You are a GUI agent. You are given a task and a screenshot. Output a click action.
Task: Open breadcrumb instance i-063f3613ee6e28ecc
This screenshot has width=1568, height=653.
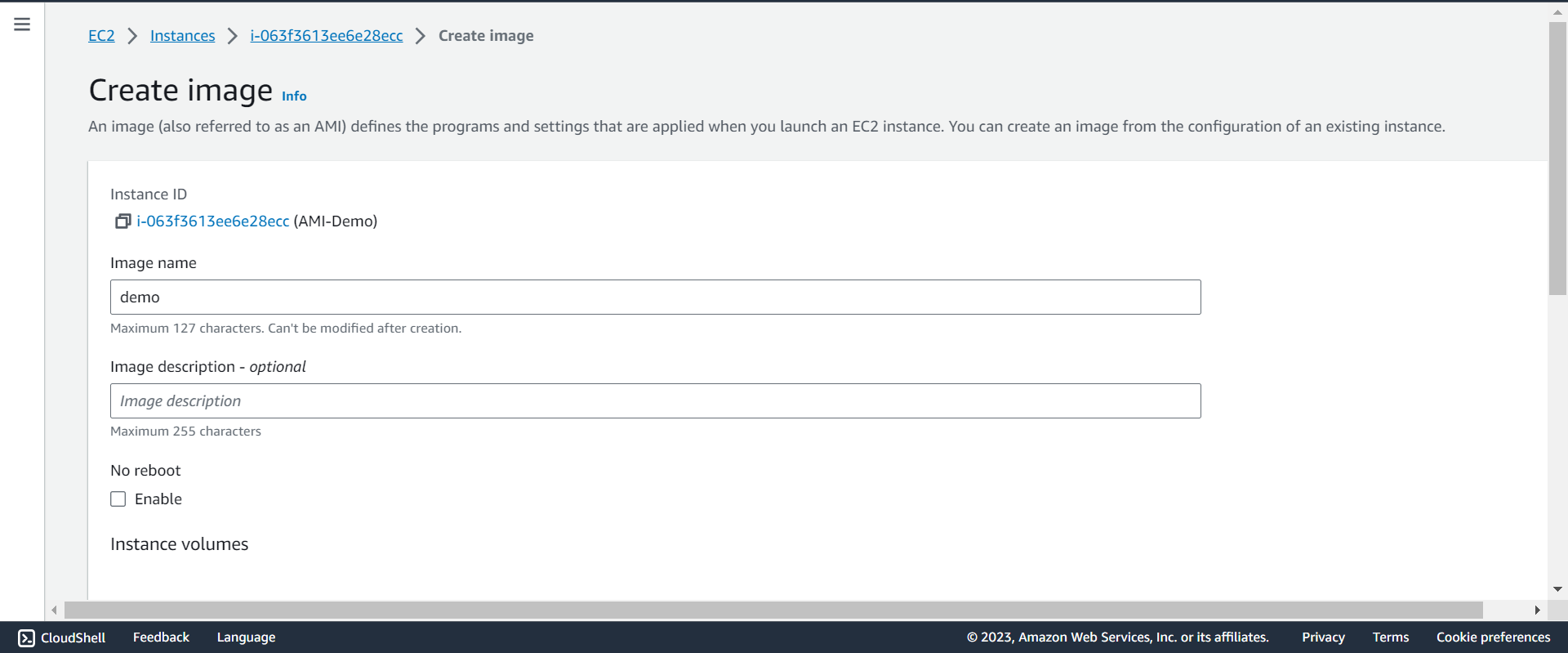pos(327,36)
